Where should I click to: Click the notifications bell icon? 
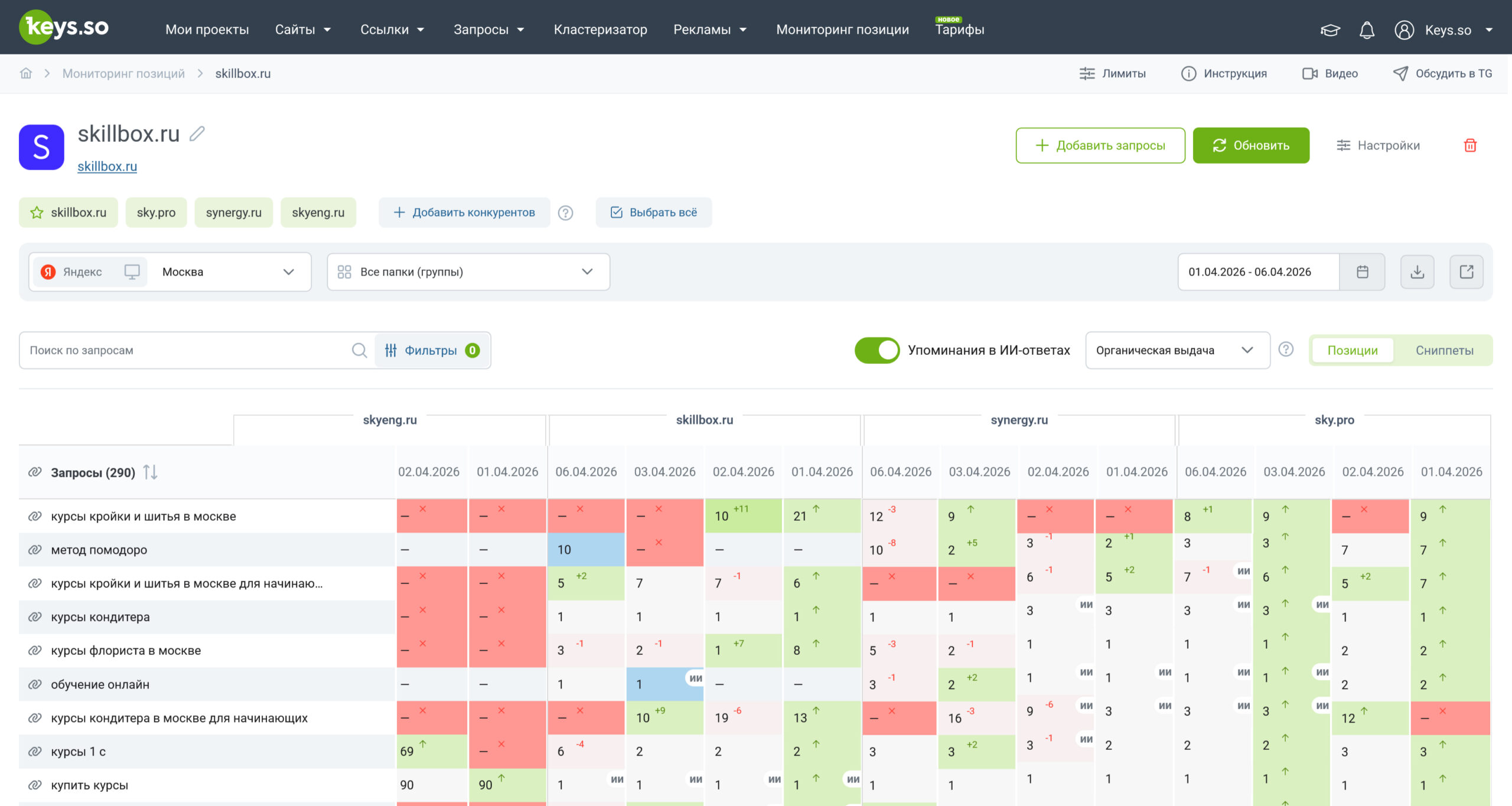[x=1367, y=30]
